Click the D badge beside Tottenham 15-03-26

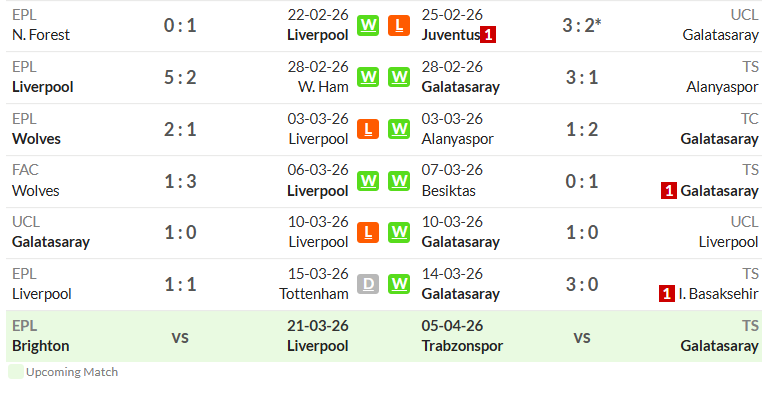[x=368, y=284]
